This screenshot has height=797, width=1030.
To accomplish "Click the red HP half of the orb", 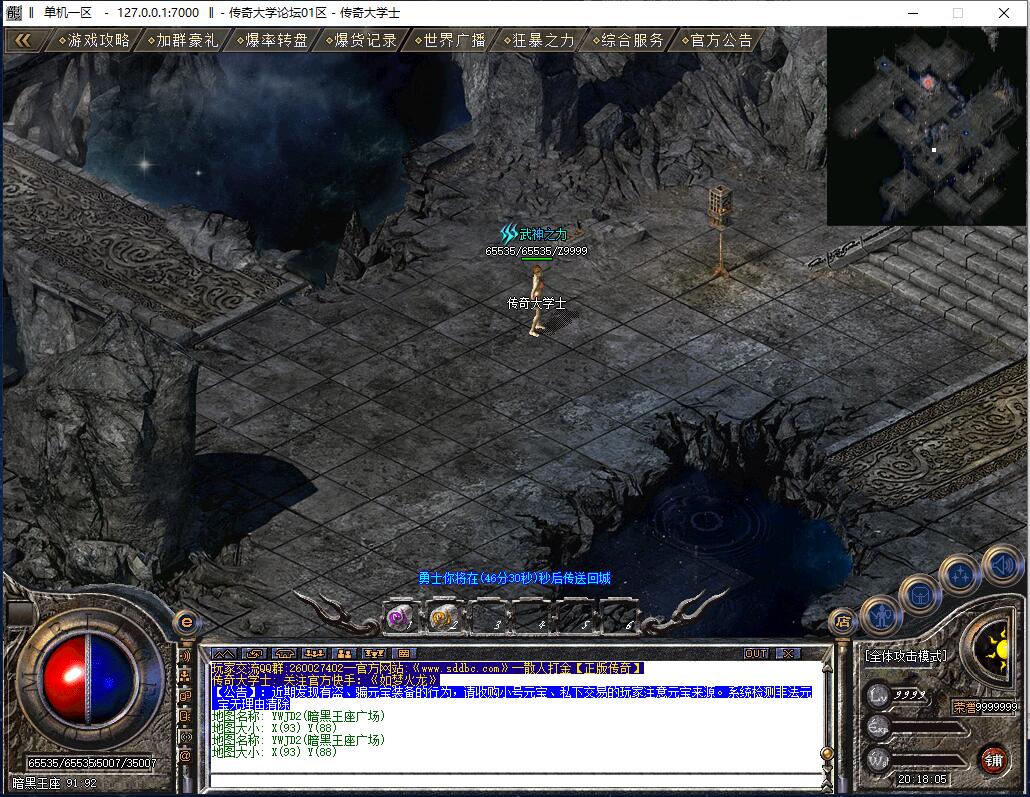I will coord(64,681).
